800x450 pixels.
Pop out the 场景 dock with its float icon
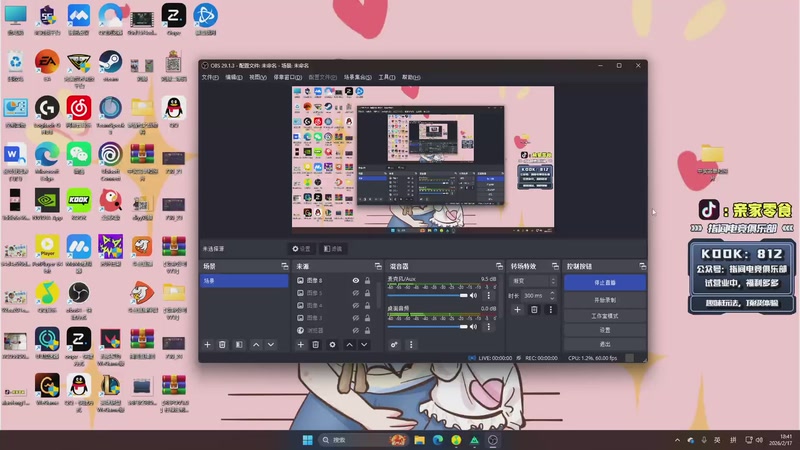(x=285, y=266)
